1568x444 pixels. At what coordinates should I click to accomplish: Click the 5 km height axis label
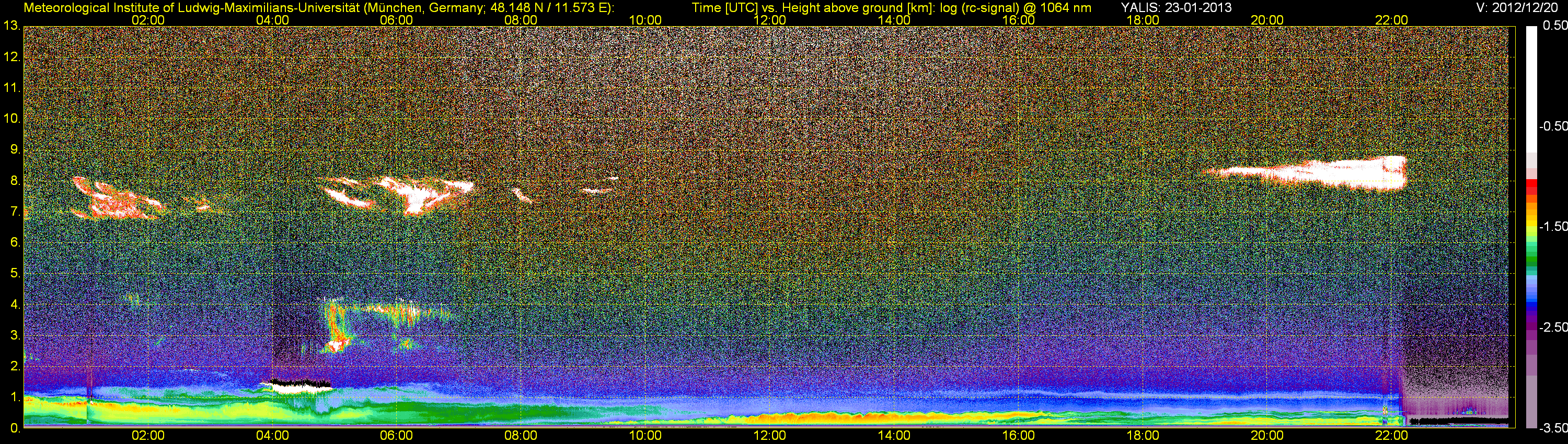coord(15,274)
